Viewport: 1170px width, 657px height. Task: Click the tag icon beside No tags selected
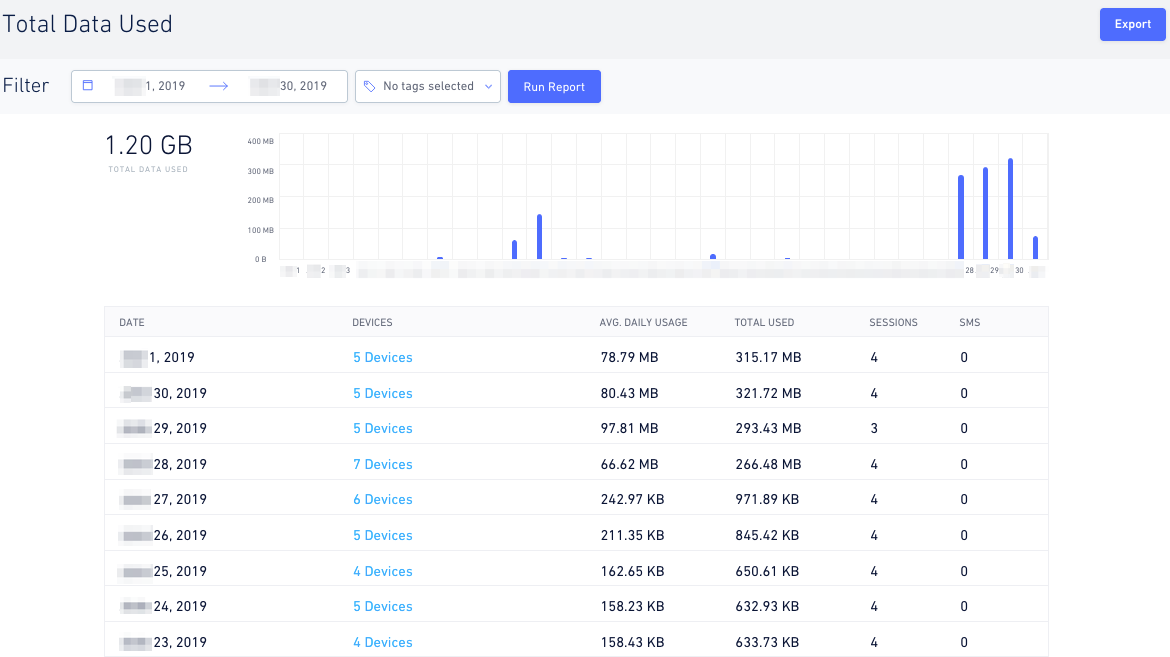point(369,87)
